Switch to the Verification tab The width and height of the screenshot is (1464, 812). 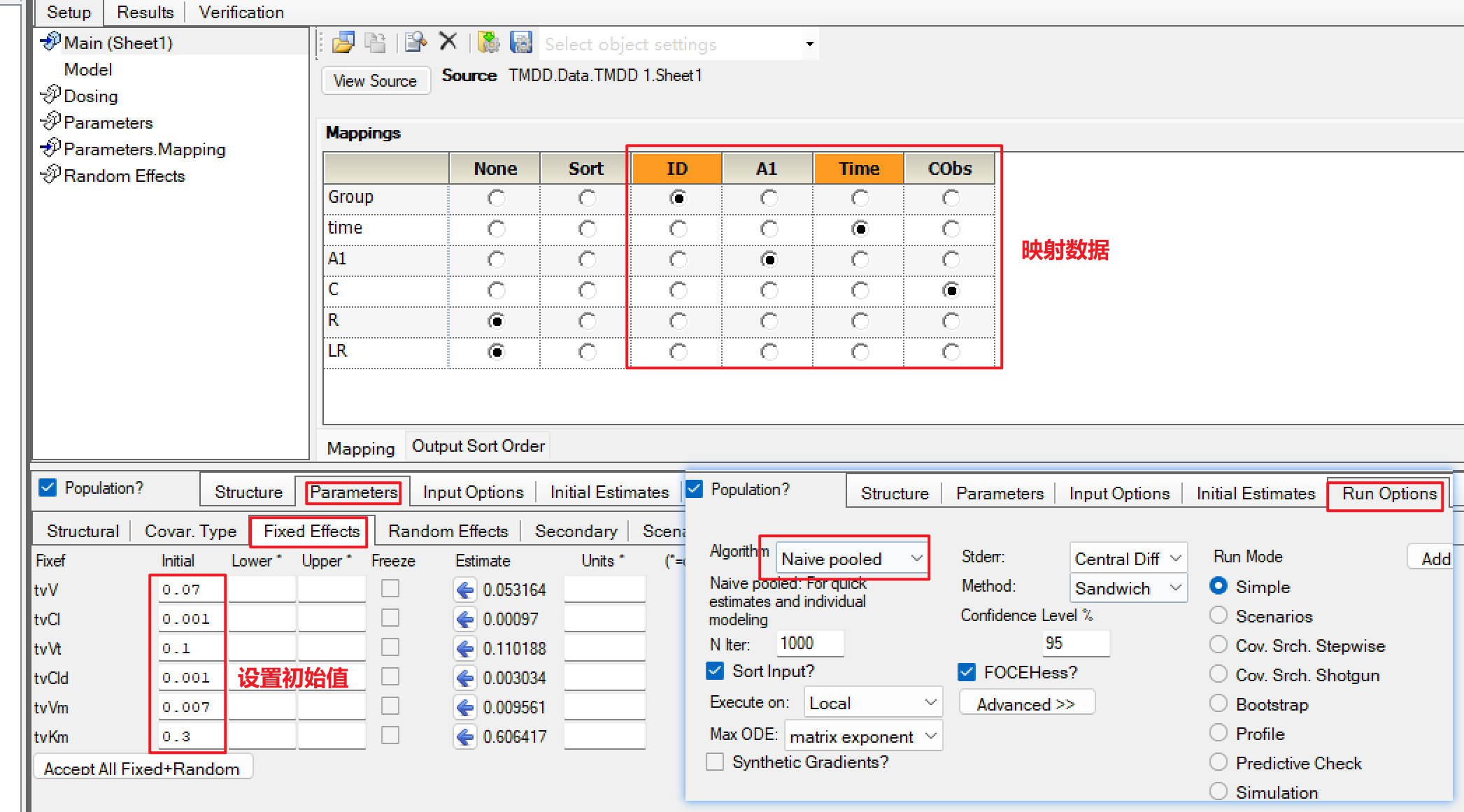click(x=241, y=13)
